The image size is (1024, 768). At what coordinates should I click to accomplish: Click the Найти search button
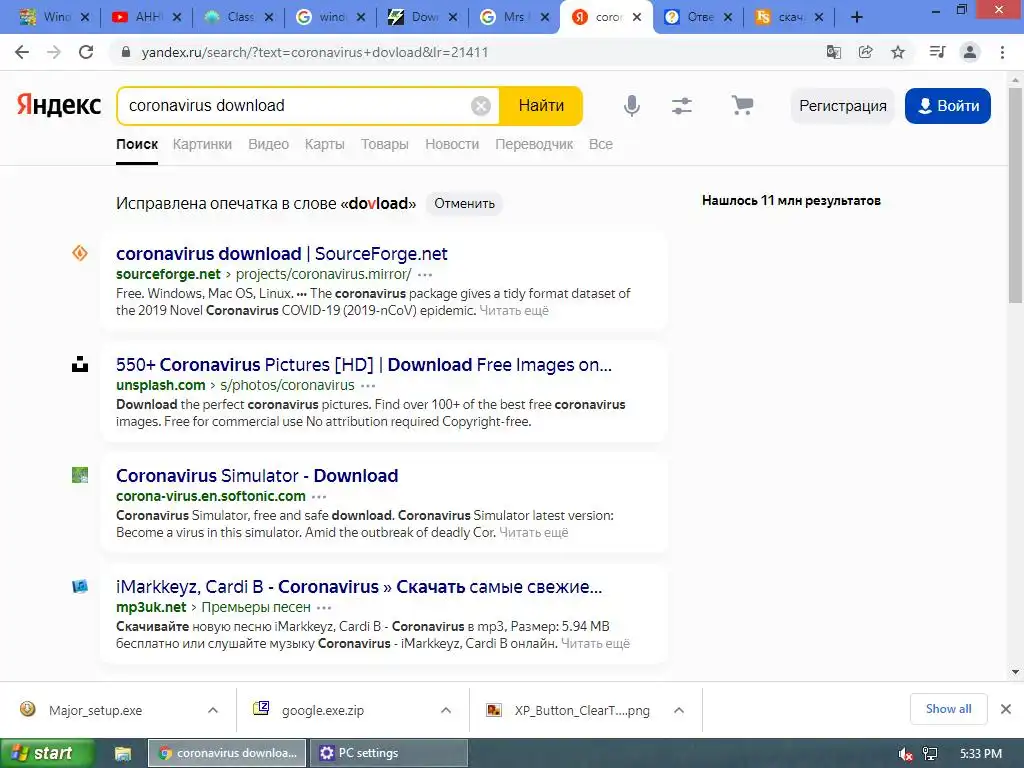coord(541,106)
